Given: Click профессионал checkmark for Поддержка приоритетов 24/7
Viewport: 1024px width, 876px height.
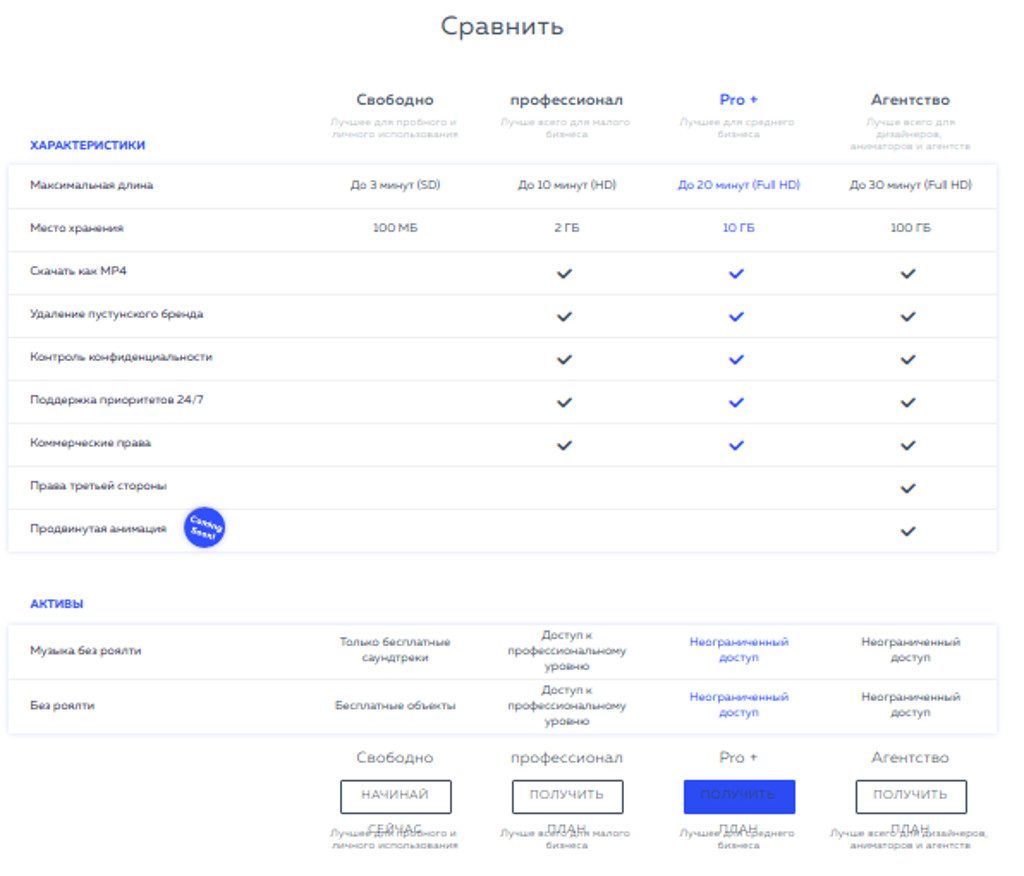Looking at the screenshot, I should point(565,402).
